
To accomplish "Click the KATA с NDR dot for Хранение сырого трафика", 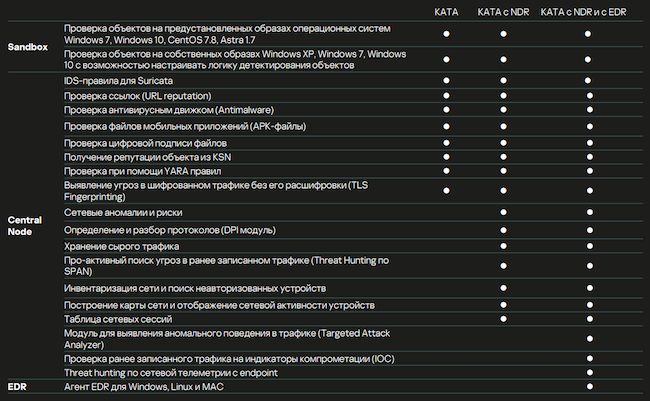I will tap(503, 245).
